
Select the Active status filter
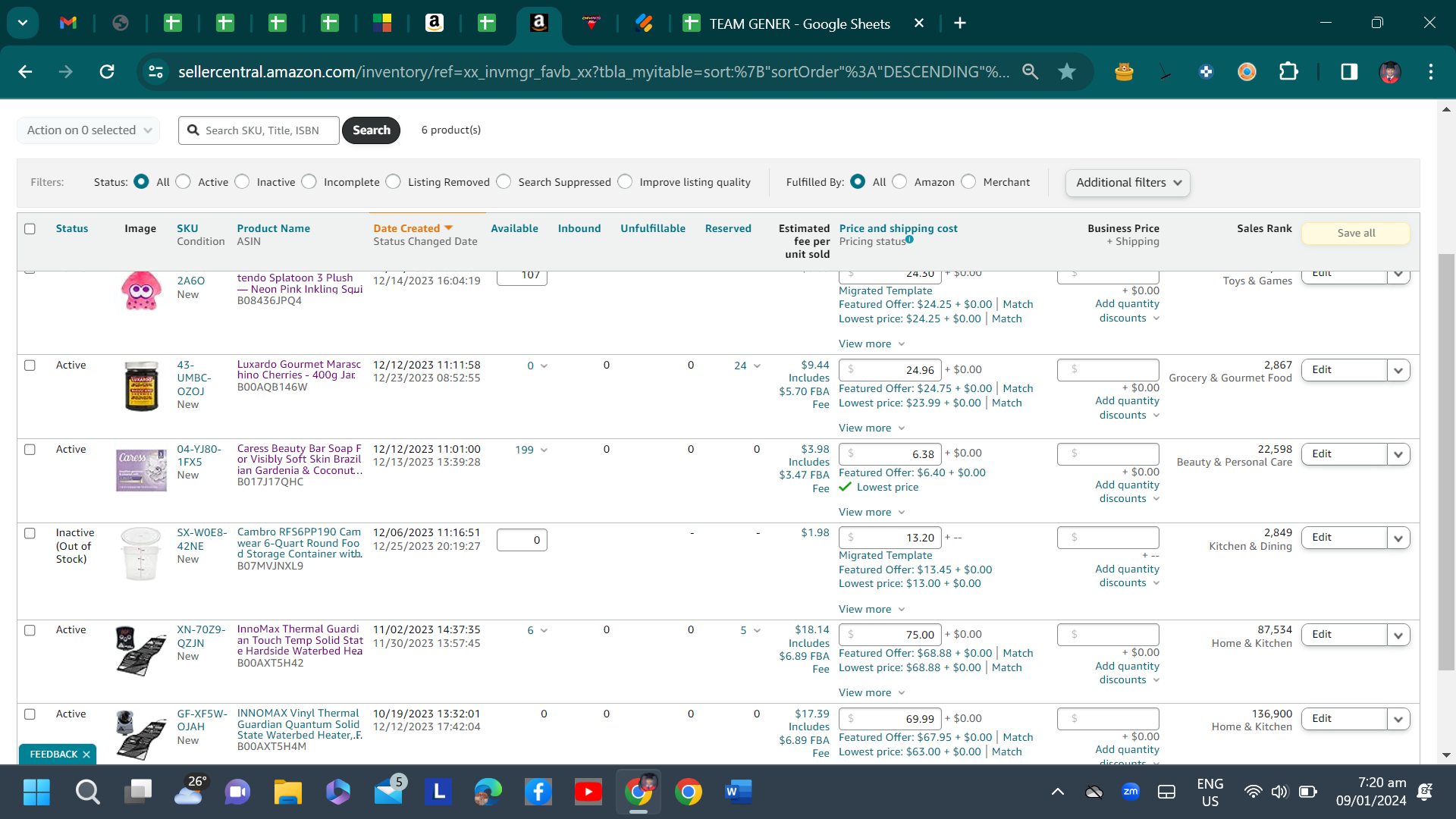[184, 182]
